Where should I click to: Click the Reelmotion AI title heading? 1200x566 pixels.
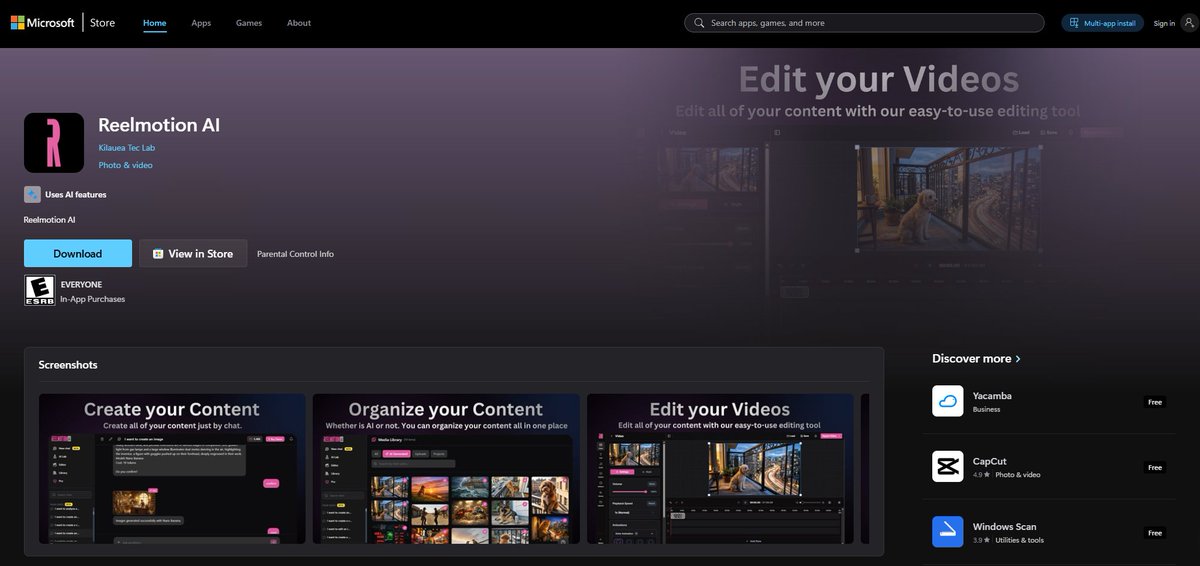coord(159,125)
